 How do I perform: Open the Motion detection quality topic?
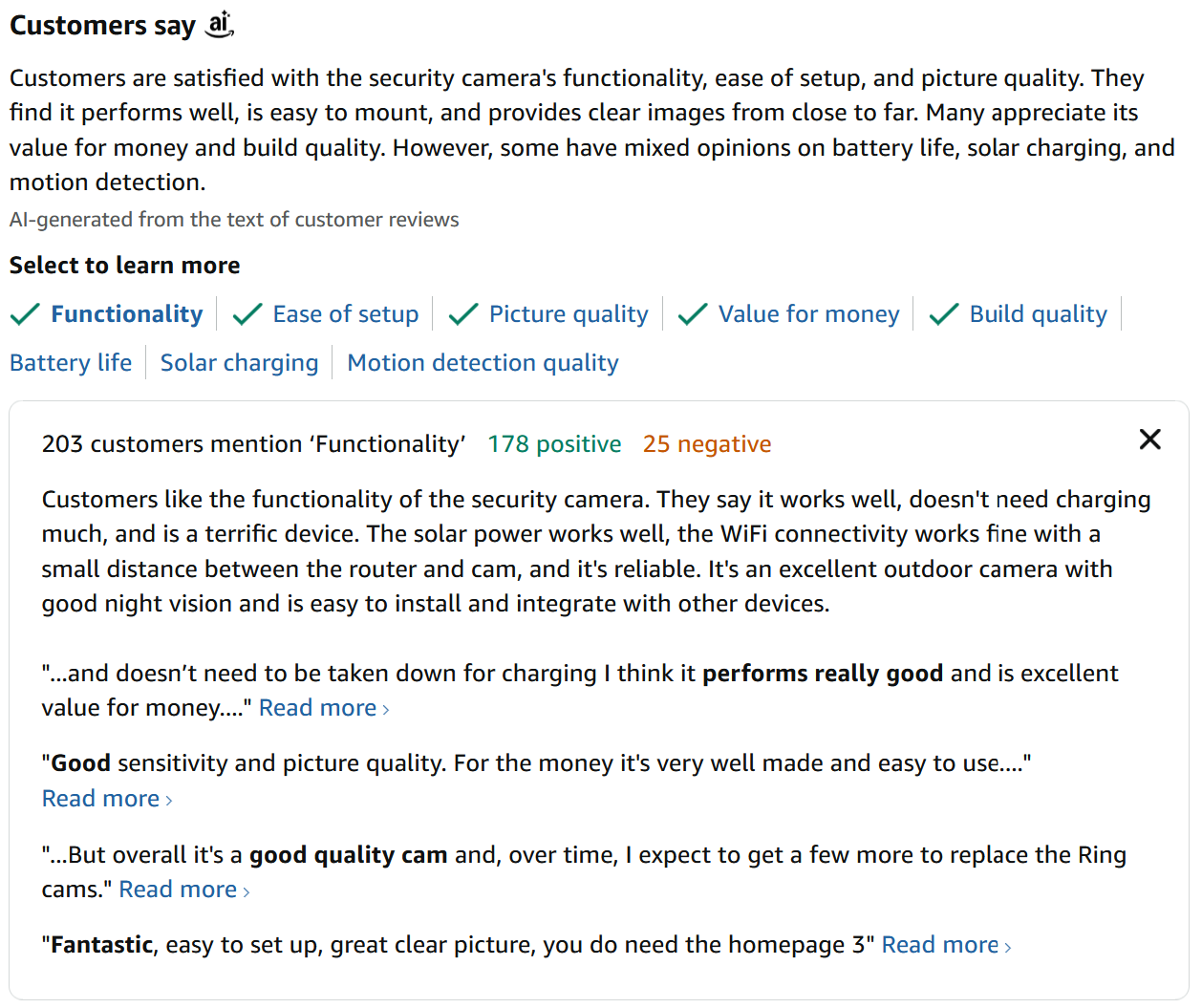(x=483, y=363)
